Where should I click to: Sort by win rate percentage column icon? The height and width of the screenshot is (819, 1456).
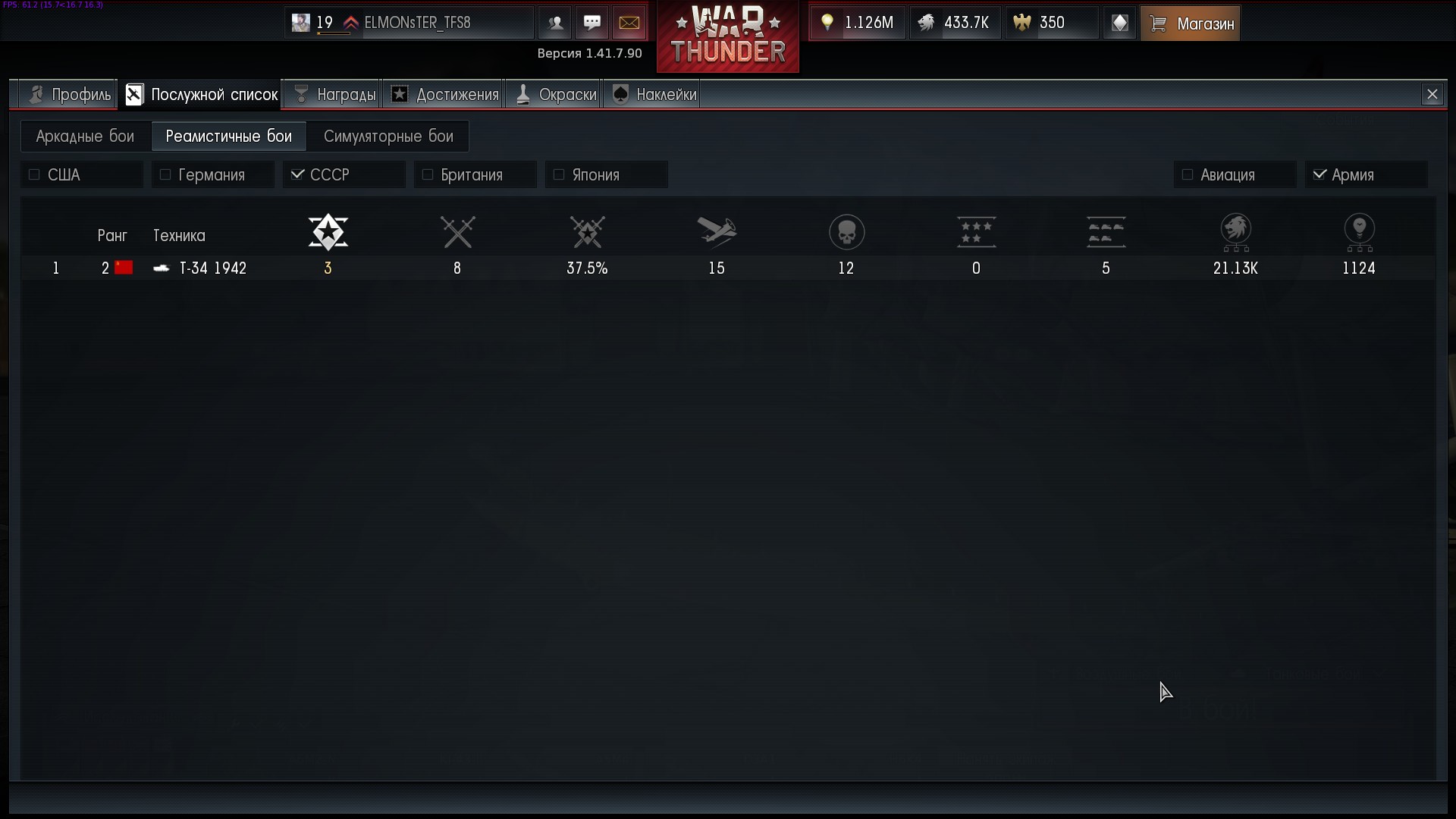pos(588,232)
